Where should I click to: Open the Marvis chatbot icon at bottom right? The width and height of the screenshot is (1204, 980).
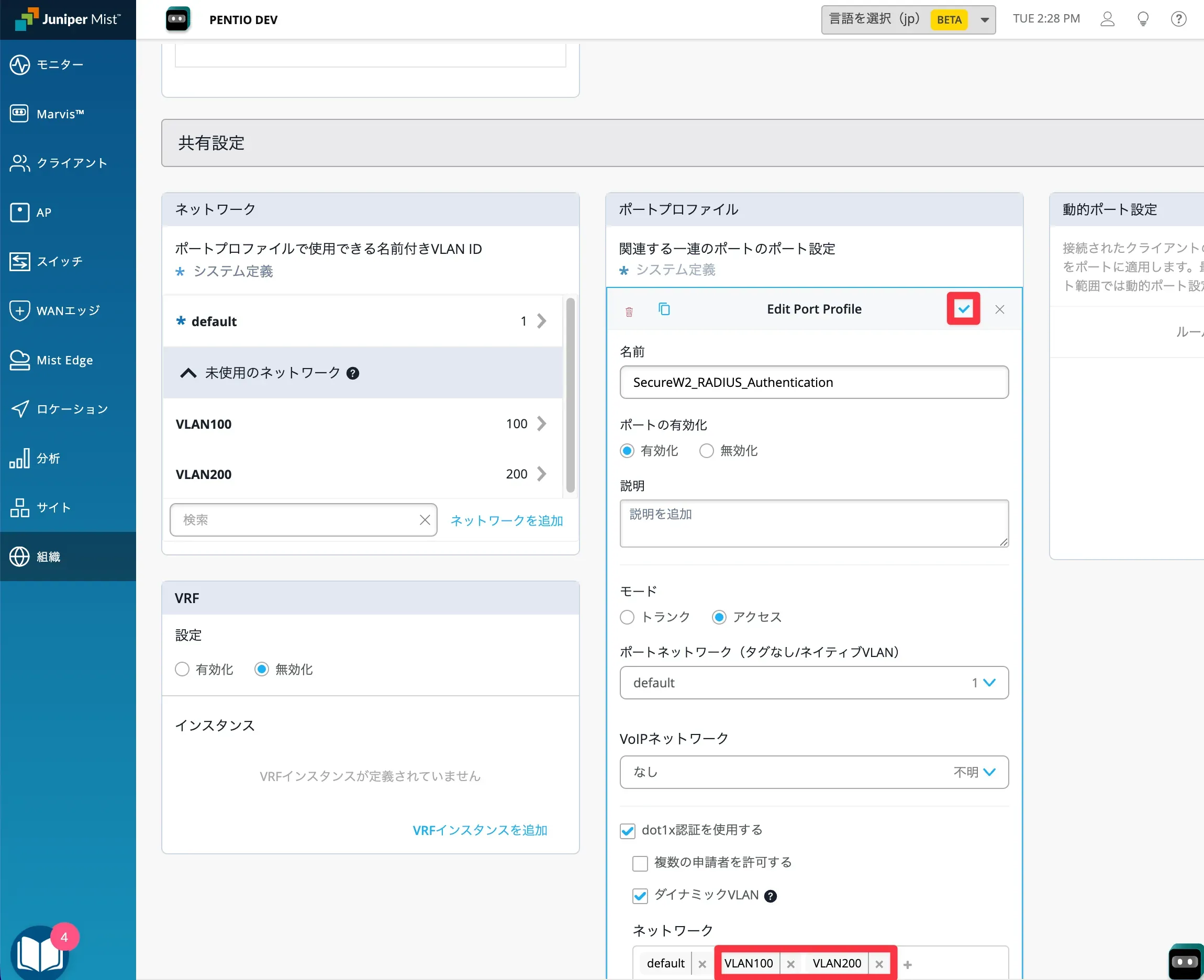[x=1184, y=961]
